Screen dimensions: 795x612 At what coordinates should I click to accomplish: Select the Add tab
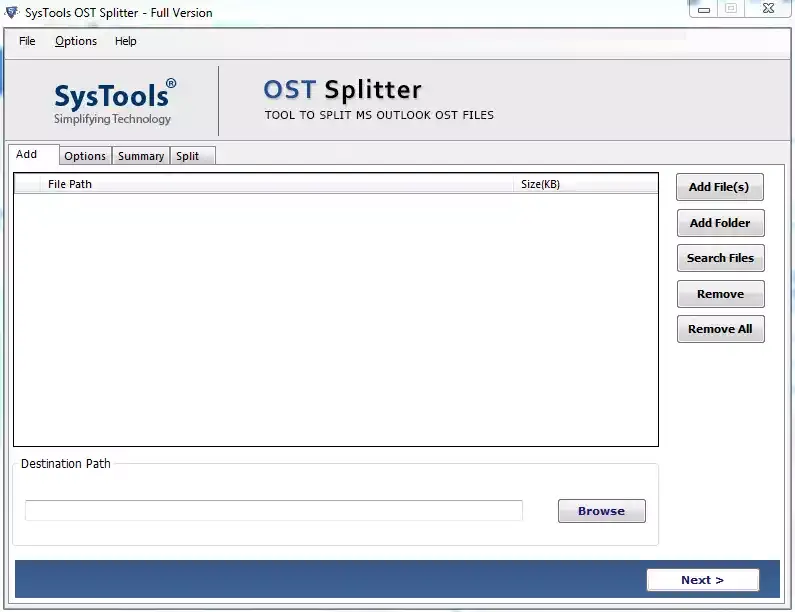tap(33, 154)
